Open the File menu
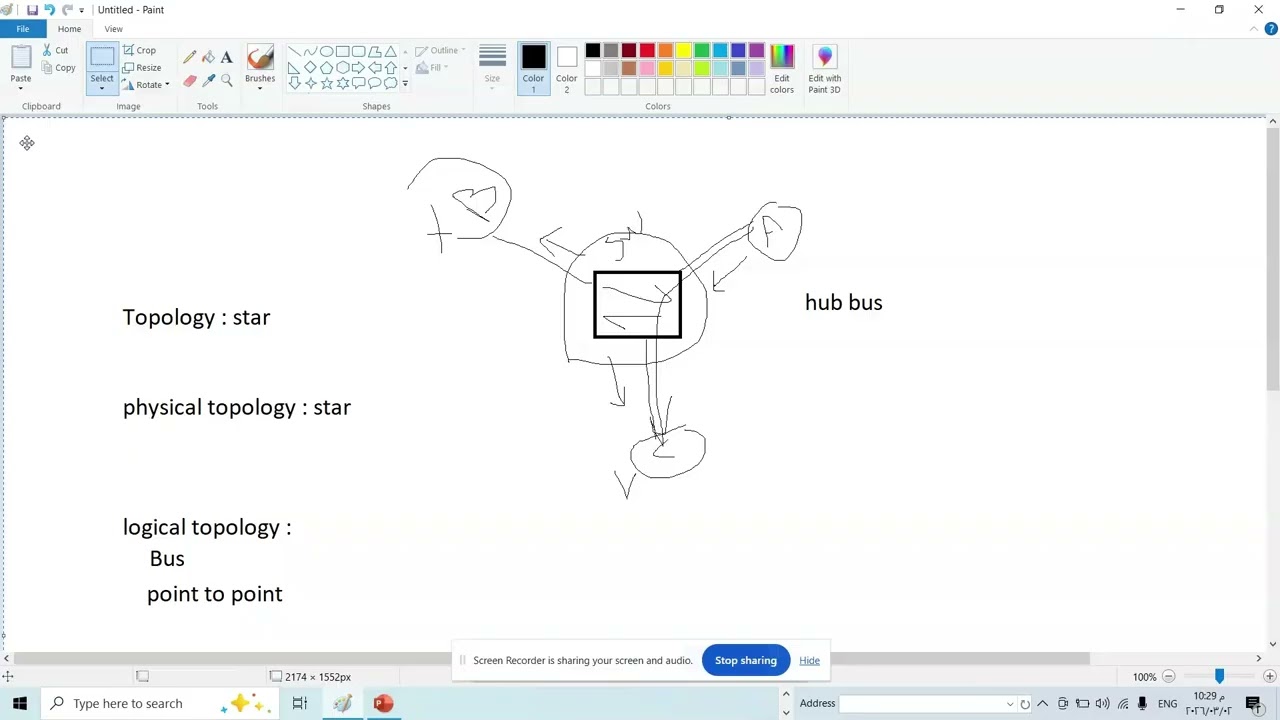The height and width of the screenshot is (720, 1280). click(x=22, y=29)
